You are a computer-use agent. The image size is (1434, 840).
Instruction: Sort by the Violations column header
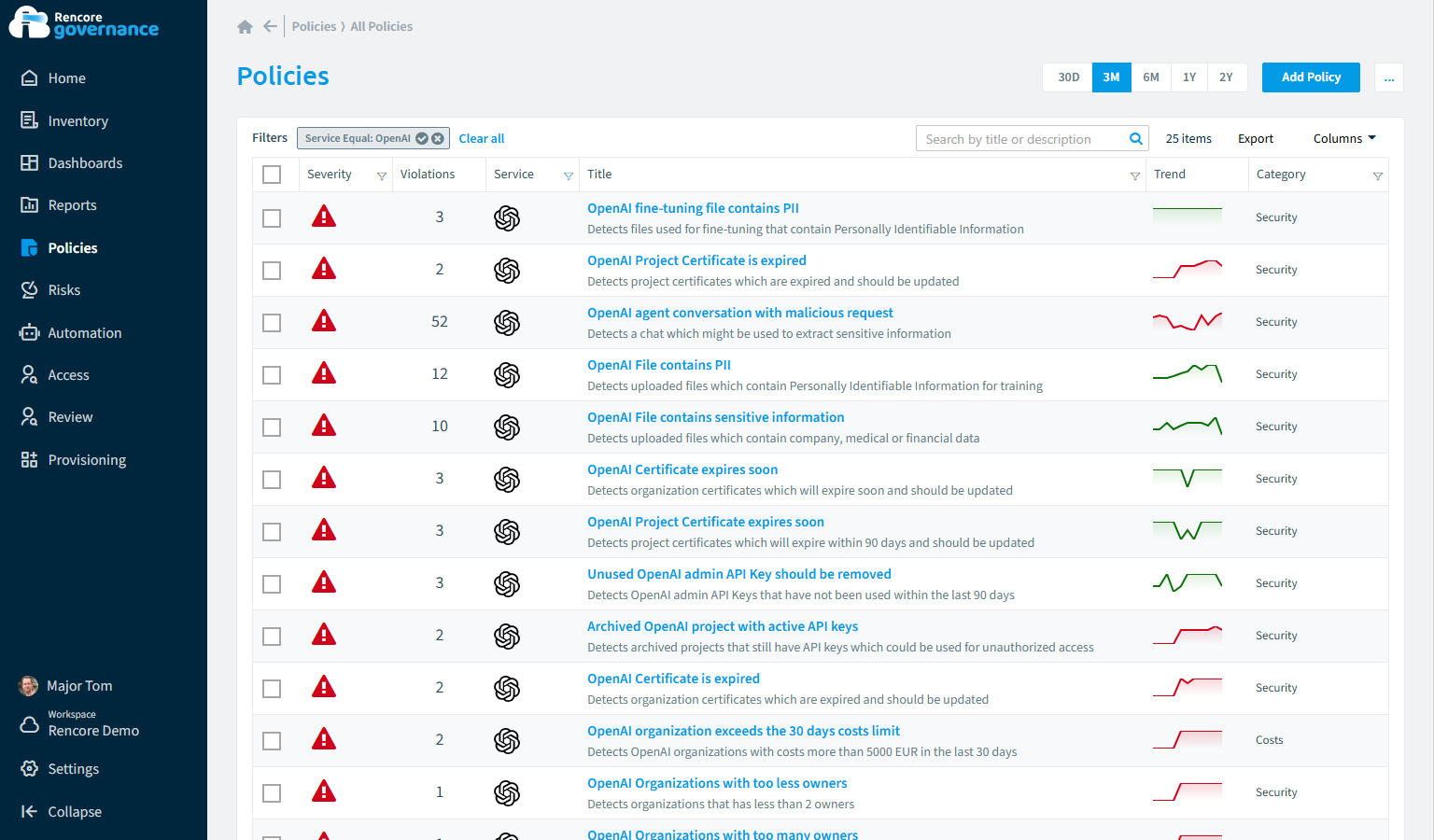tap(428, 175)
